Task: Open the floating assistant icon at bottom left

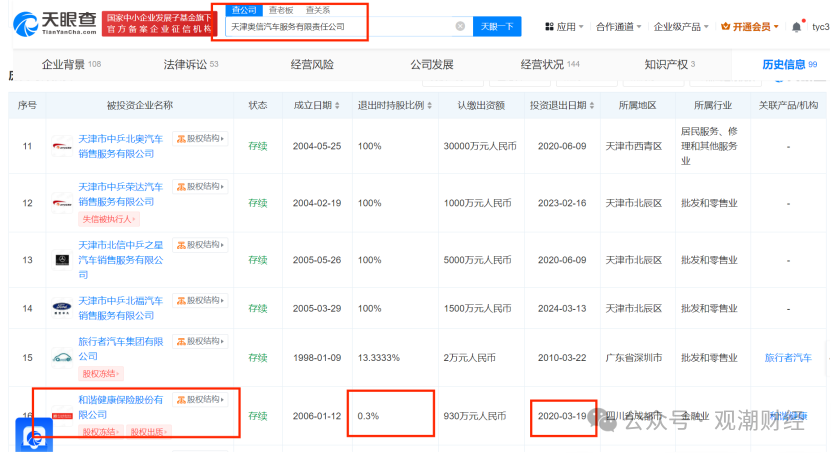Action: click(x=34, y=435)
